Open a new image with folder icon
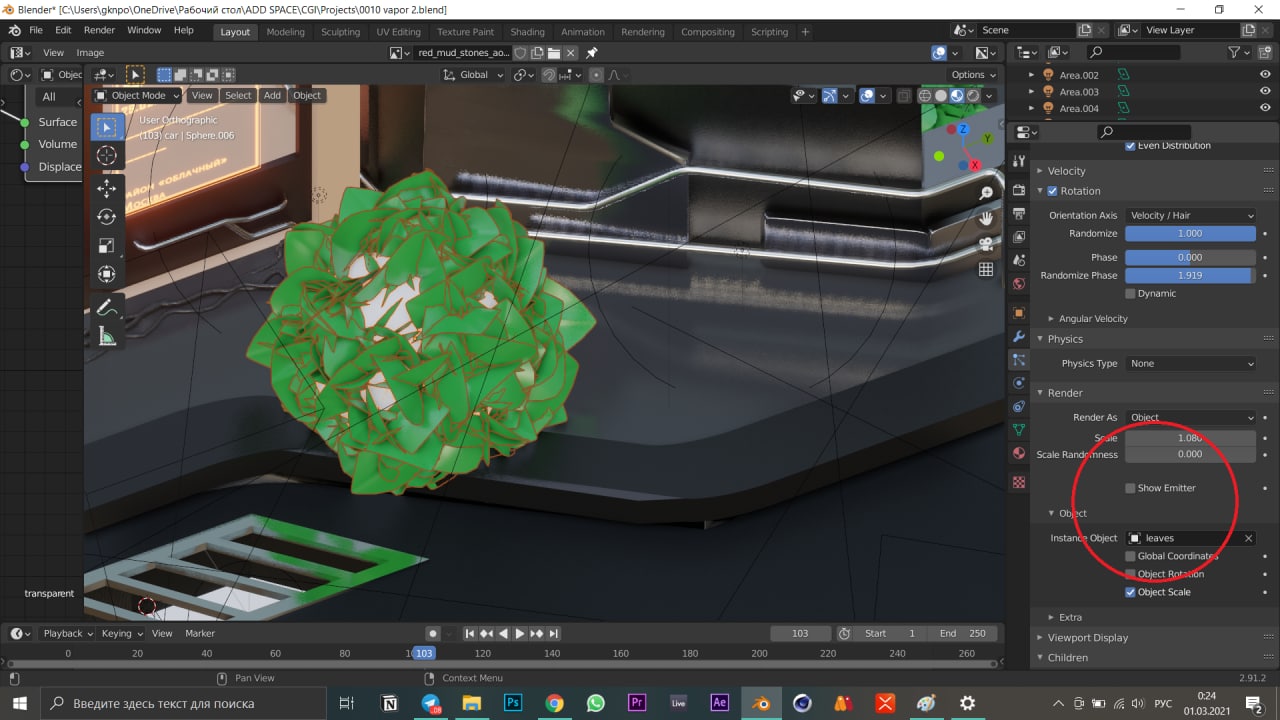The height and width of the screenshot is (720, 1280). pos(554,53)
